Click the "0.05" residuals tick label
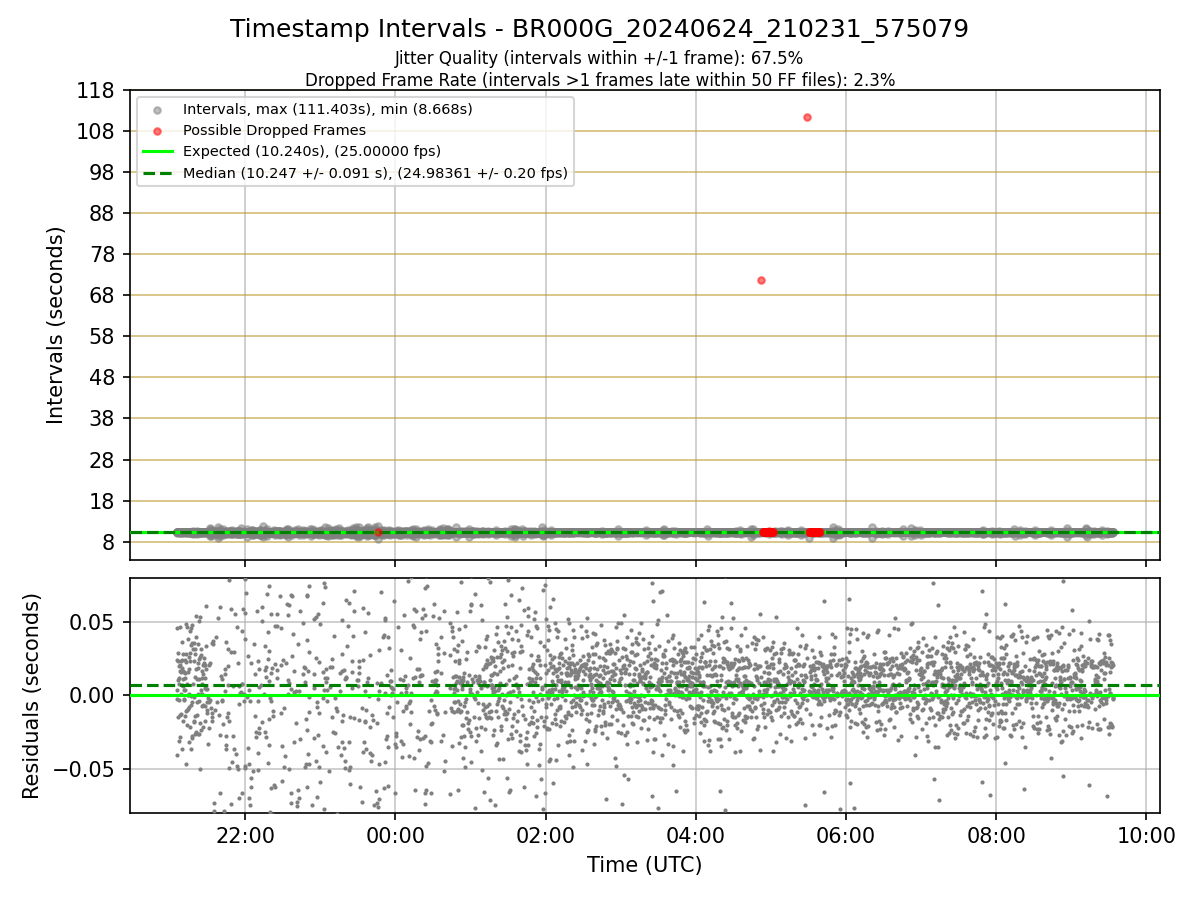 click(x=92, y=622)
